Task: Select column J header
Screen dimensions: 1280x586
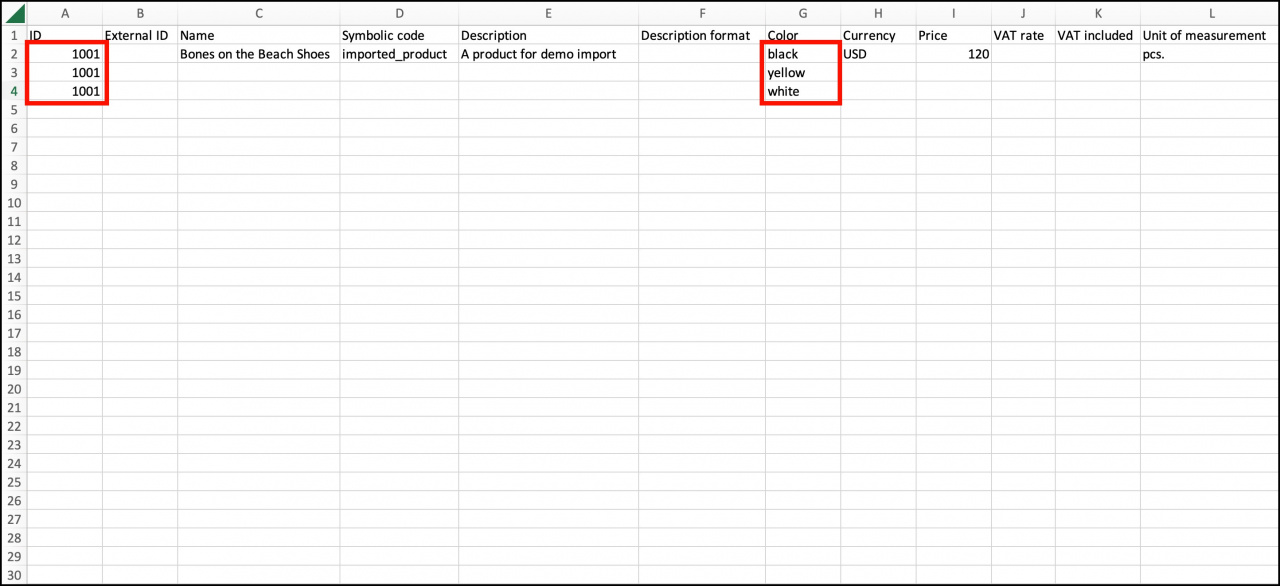Action: point(1023,14)
